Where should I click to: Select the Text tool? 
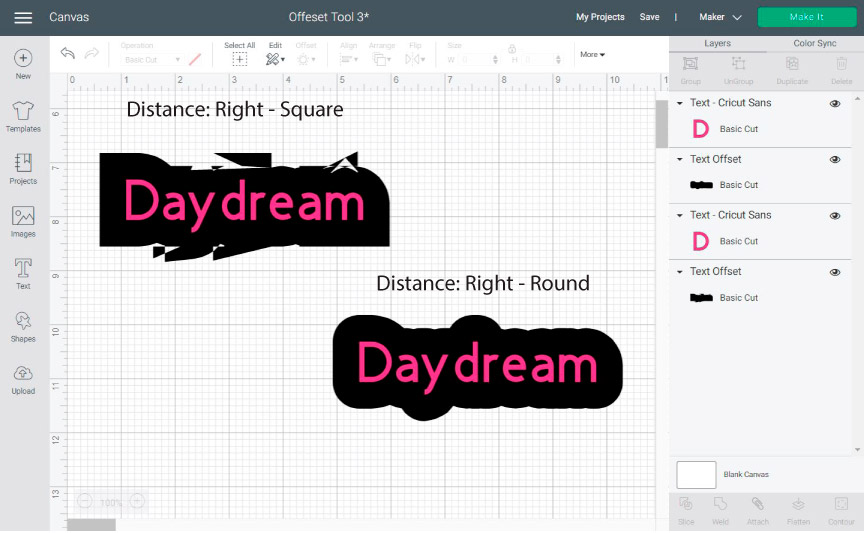(23, 269)
